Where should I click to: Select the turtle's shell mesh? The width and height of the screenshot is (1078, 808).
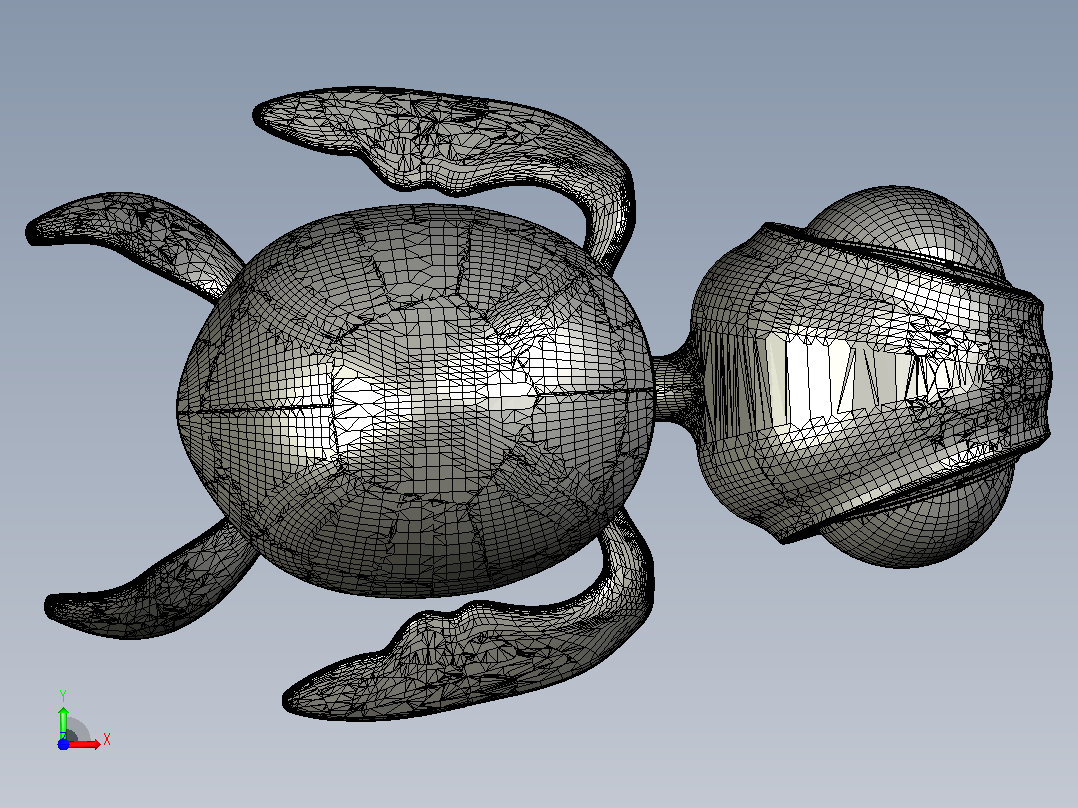(416, 399)
